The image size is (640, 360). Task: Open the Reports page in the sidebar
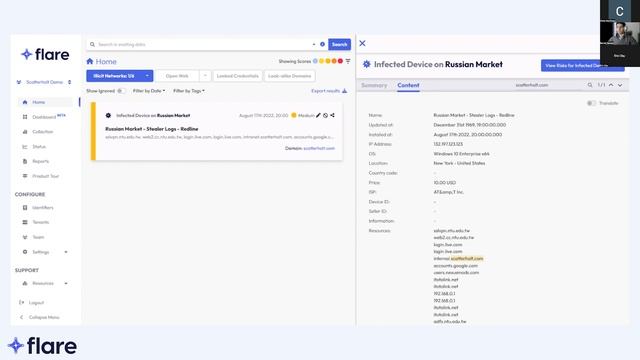click(x=40, y=161)
